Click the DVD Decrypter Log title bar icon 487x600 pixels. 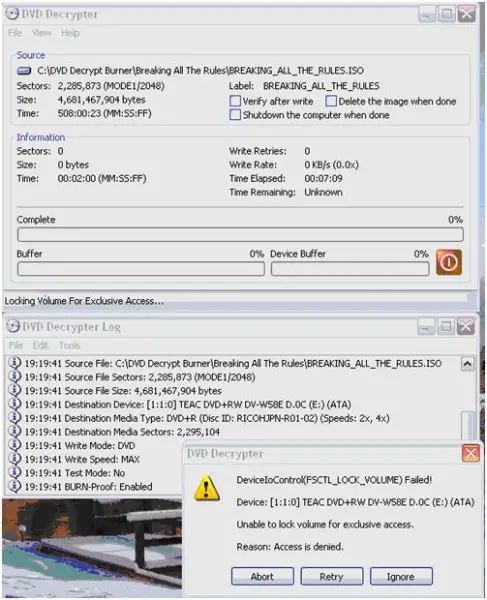click(x=13, y=326)
